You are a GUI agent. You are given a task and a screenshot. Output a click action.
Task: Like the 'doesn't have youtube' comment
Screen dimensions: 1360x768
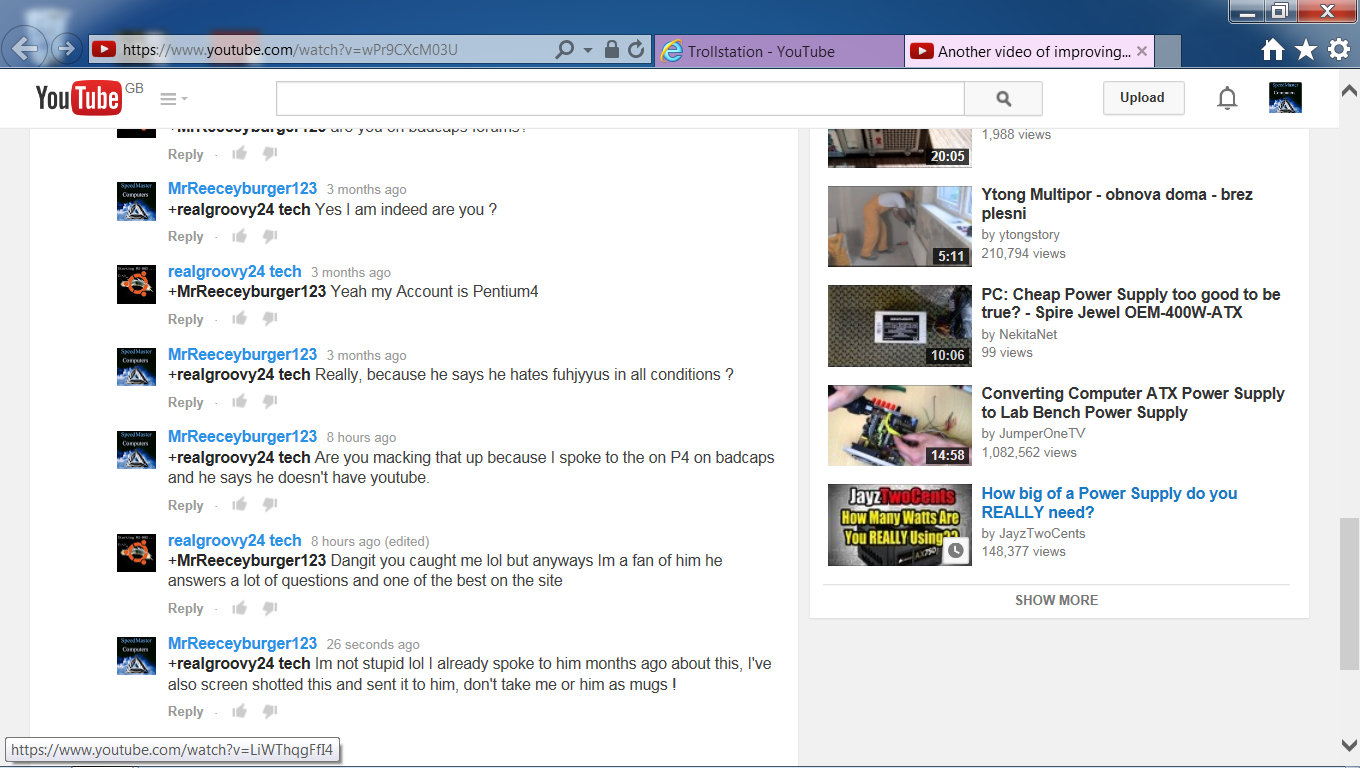[x=240, y=505]
